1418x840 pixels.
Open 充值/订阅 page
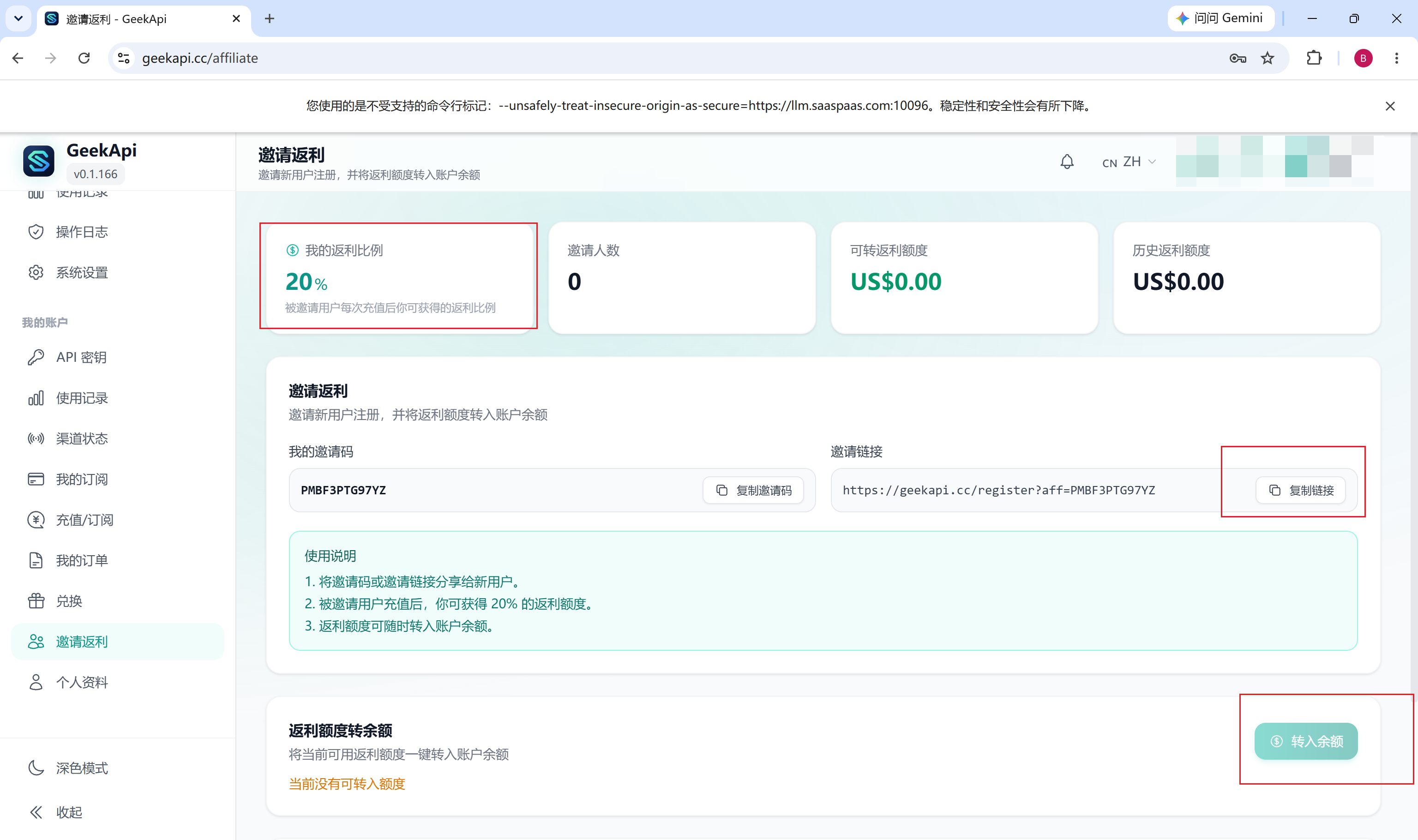tap(118, 520)
